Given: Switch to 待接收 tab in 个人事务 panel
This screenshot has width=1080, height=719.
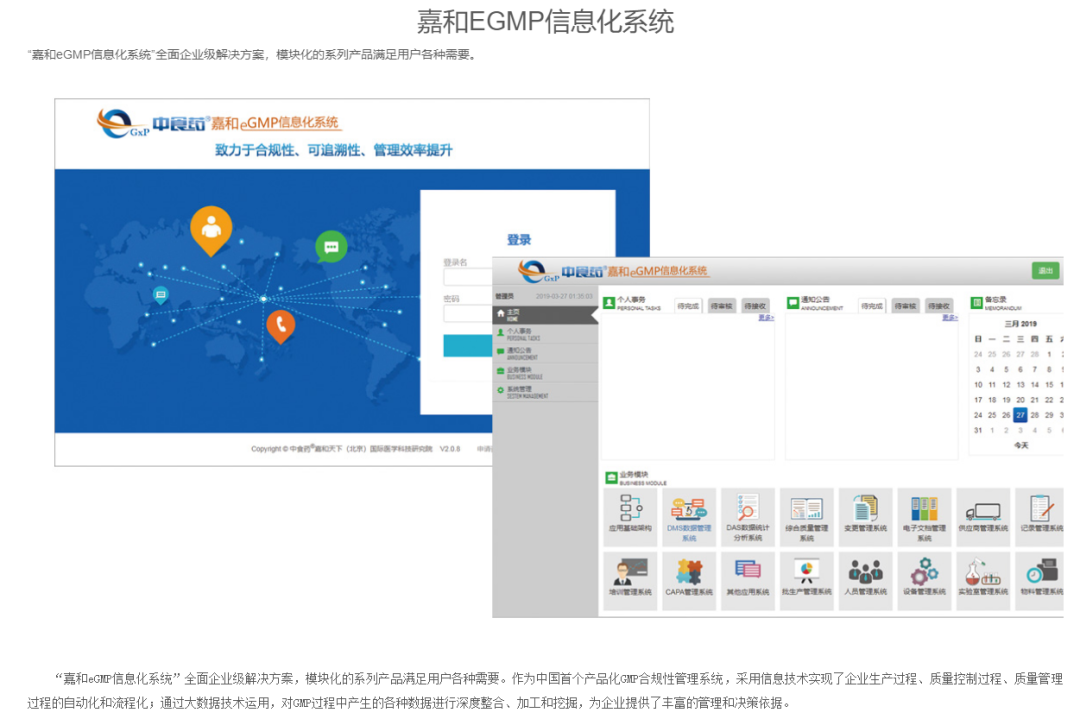Looking at the screenshot, I should point(755,306).
